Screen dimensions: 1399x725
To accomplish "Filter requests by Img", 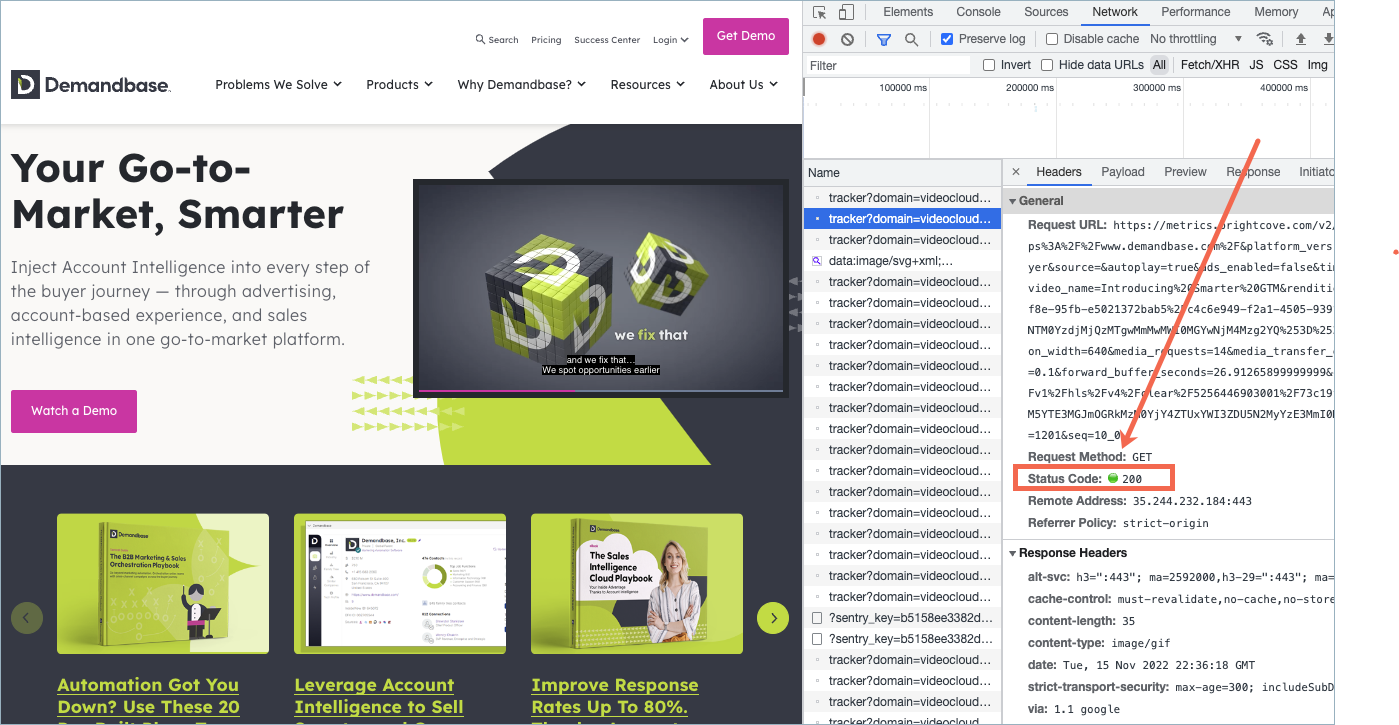I will (1317, 65).
